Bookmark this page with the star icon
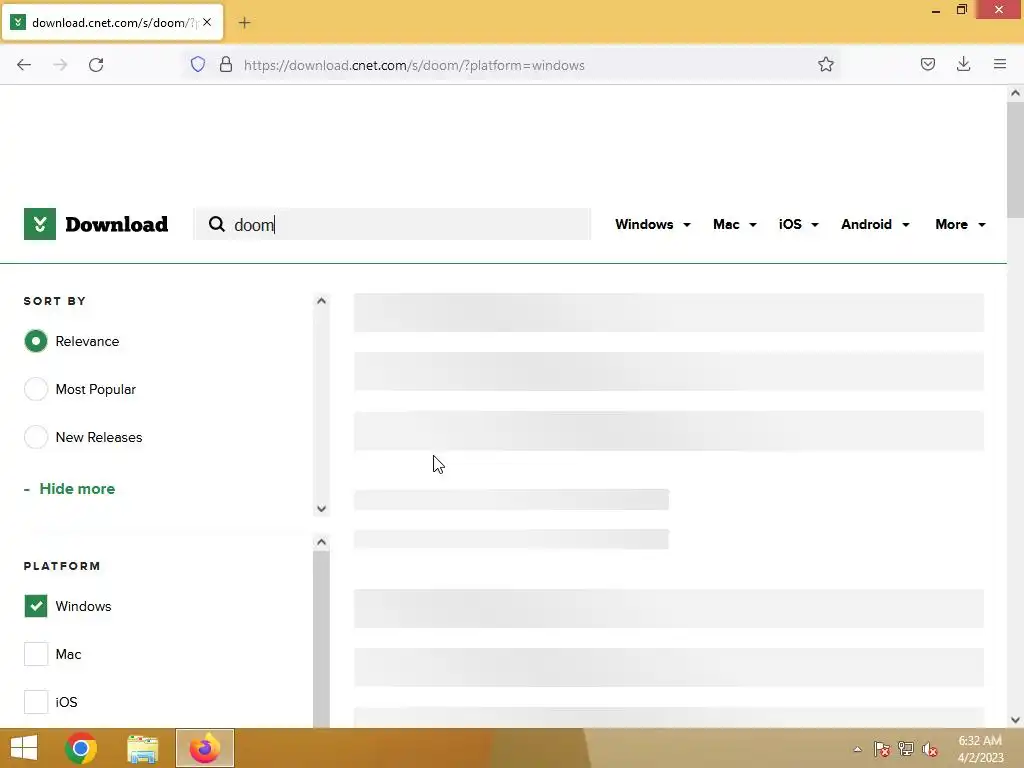Image resolution: width=1024 pixels, height=768 pixels. (825, 64)
